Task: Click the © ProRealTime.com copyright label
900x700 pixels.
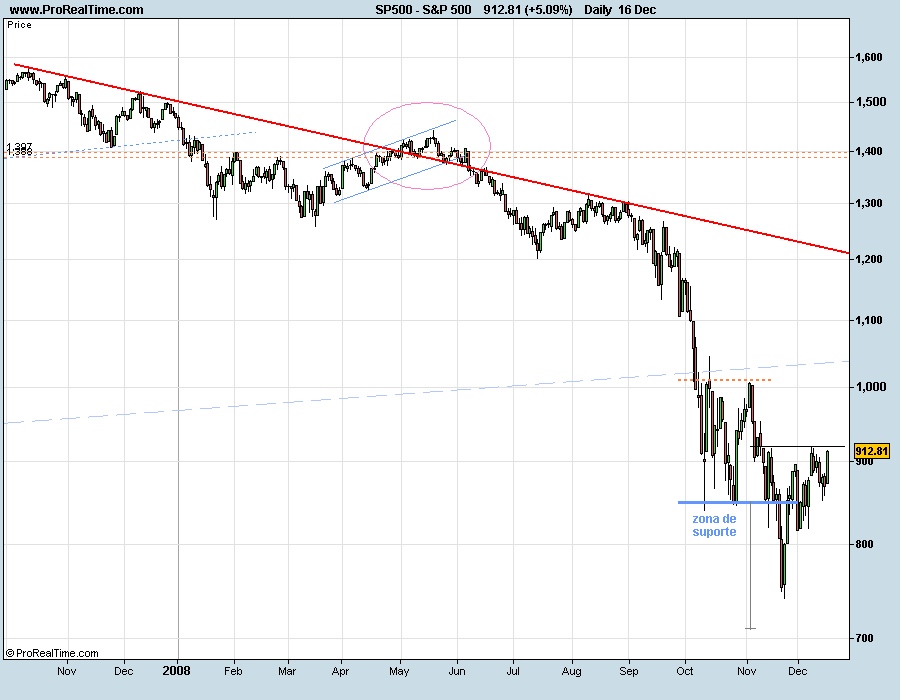Action: (x=52, y=653)
